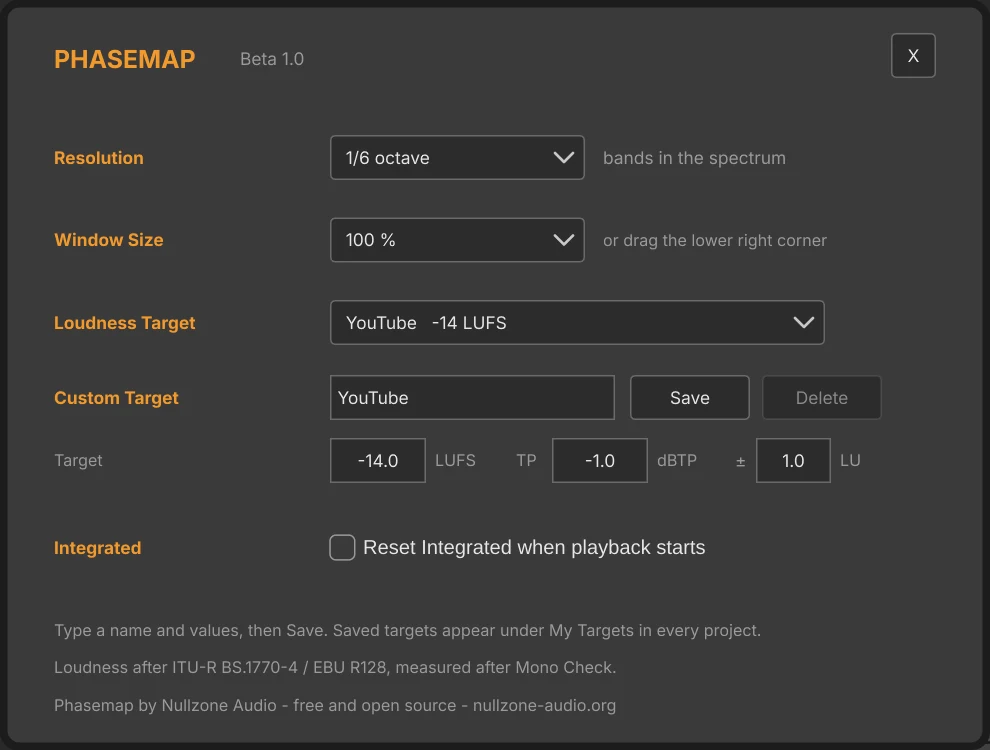Click the Custom Target name field
990x750 pixels.
[472, 398]
